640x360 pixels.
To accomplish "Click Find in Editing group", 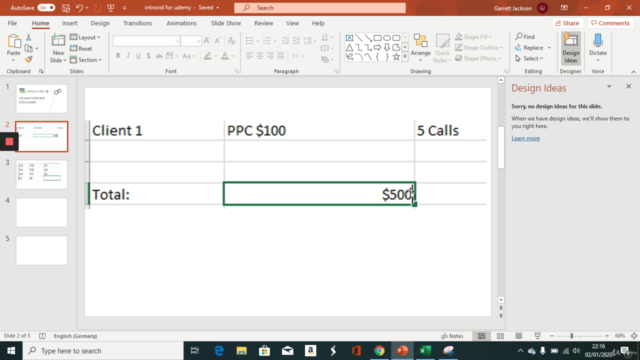I will pyautogui.click(x=525, y=37).
